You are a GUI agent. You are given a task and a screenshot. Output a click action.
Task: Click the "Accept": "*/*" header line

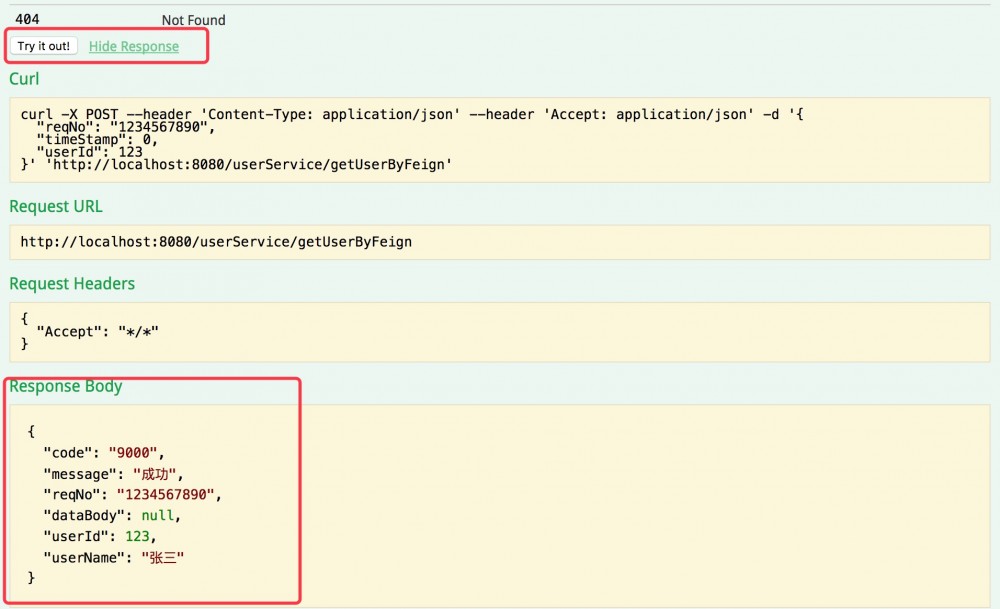click(x=97, y=330)
